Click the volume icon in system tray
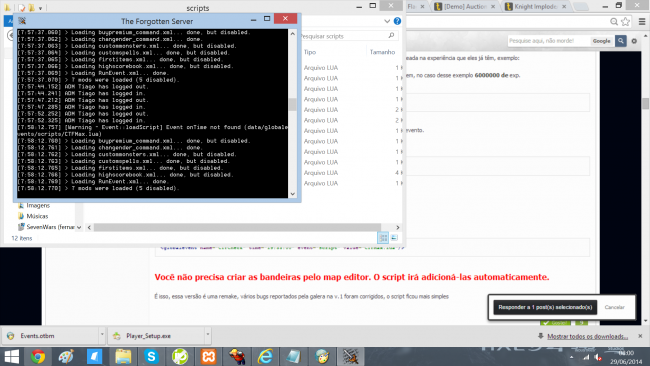 [597, 357]
